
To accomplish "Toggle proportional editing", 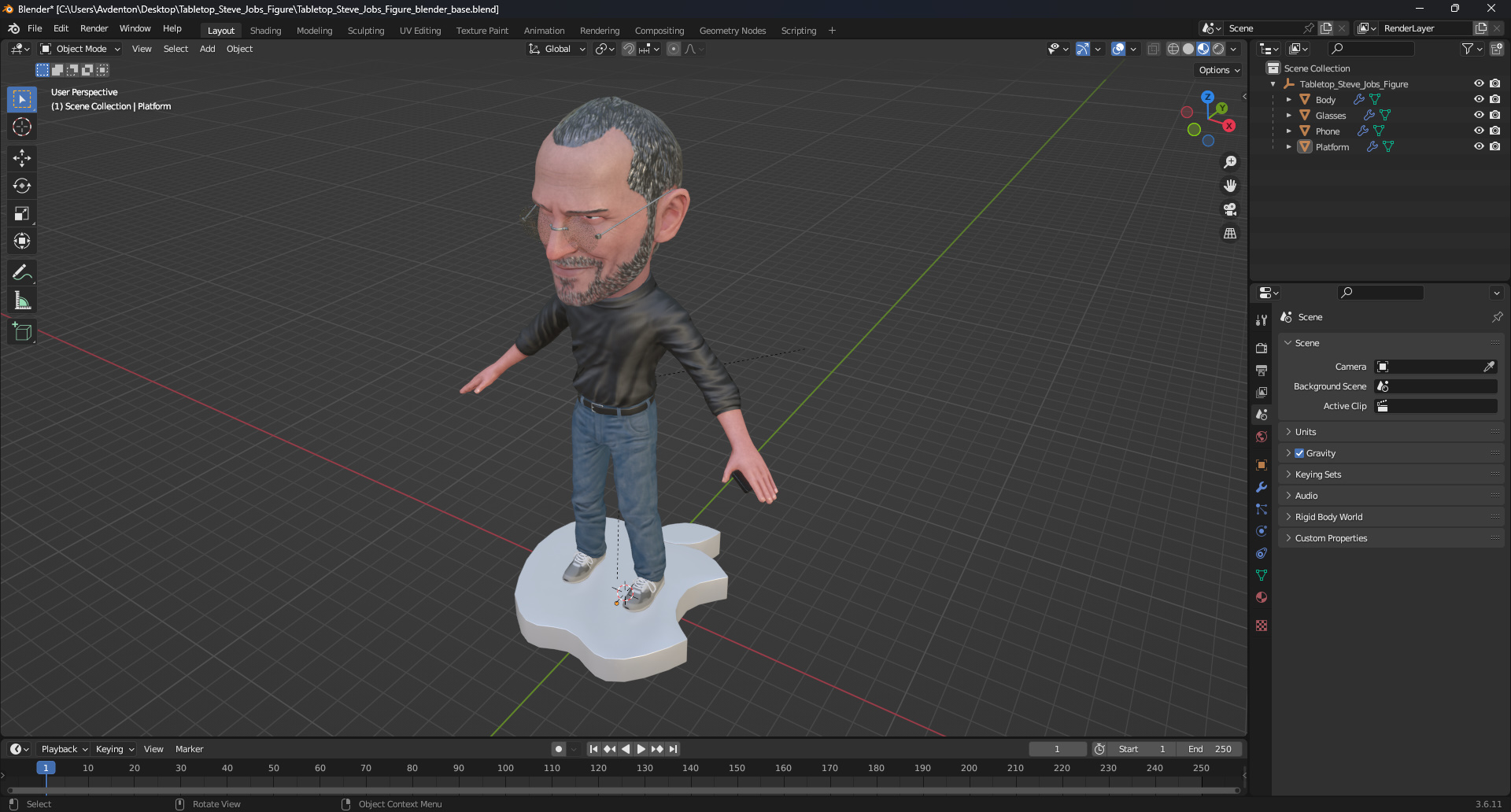I will point(674,49).
